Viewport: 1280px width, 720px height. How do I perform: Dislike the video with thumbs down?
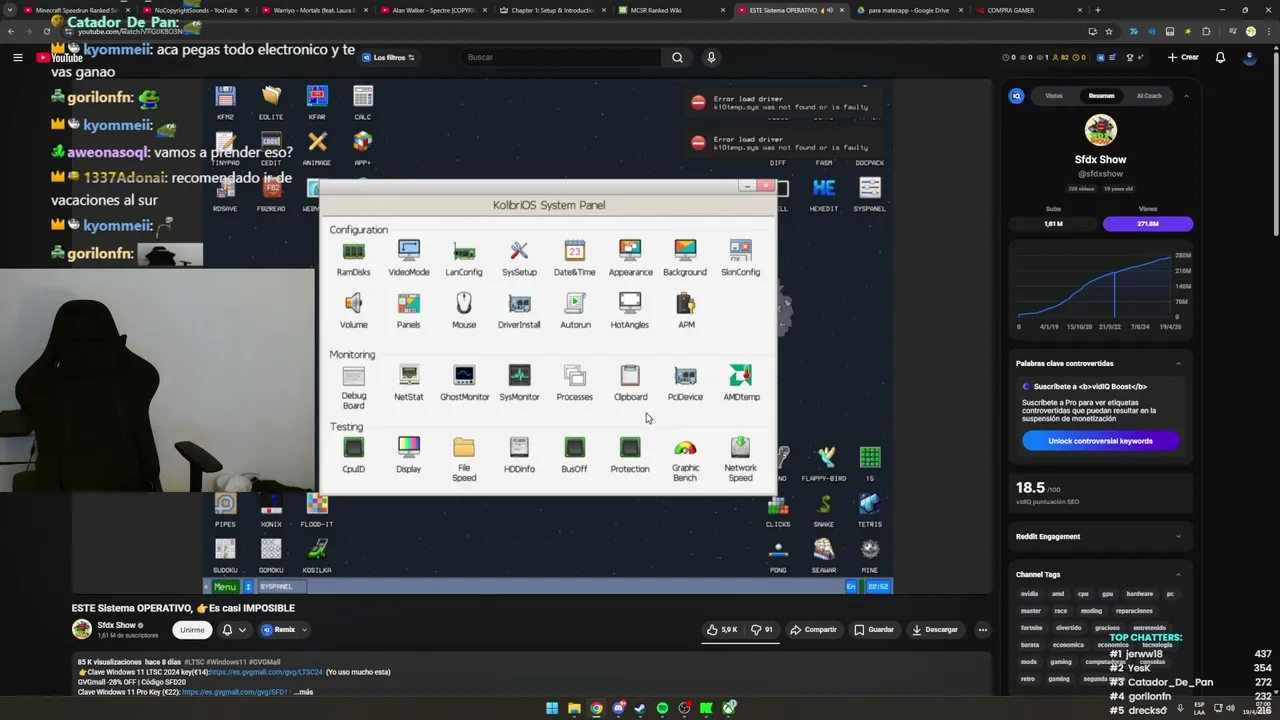tap(762, 630)
